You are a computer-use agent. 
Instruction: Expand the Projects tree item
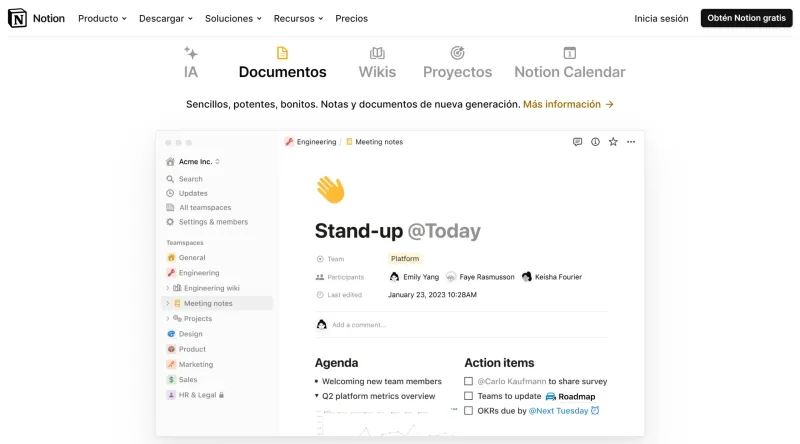tap(168, 319)
